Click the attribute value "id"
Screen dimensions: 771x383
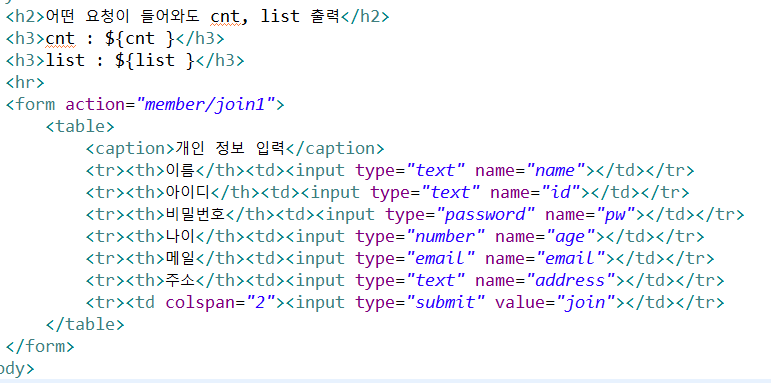point(560,192)
